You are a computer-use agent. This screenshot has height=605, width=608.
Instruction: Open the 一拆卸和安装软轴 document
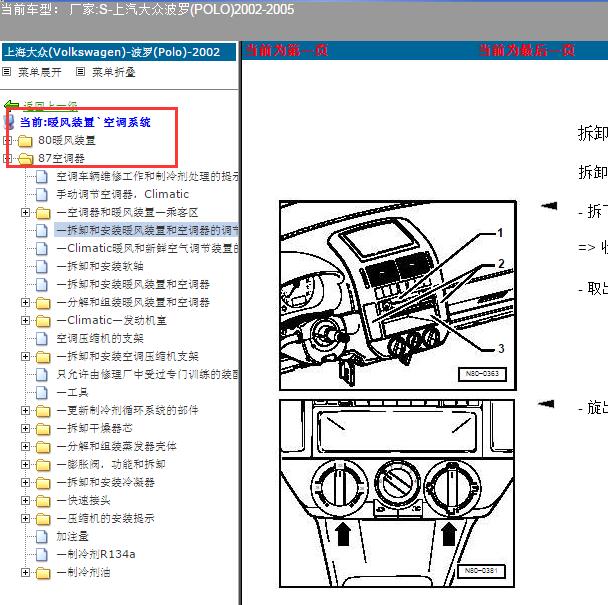pyautogui.click(x=100, y=266)
